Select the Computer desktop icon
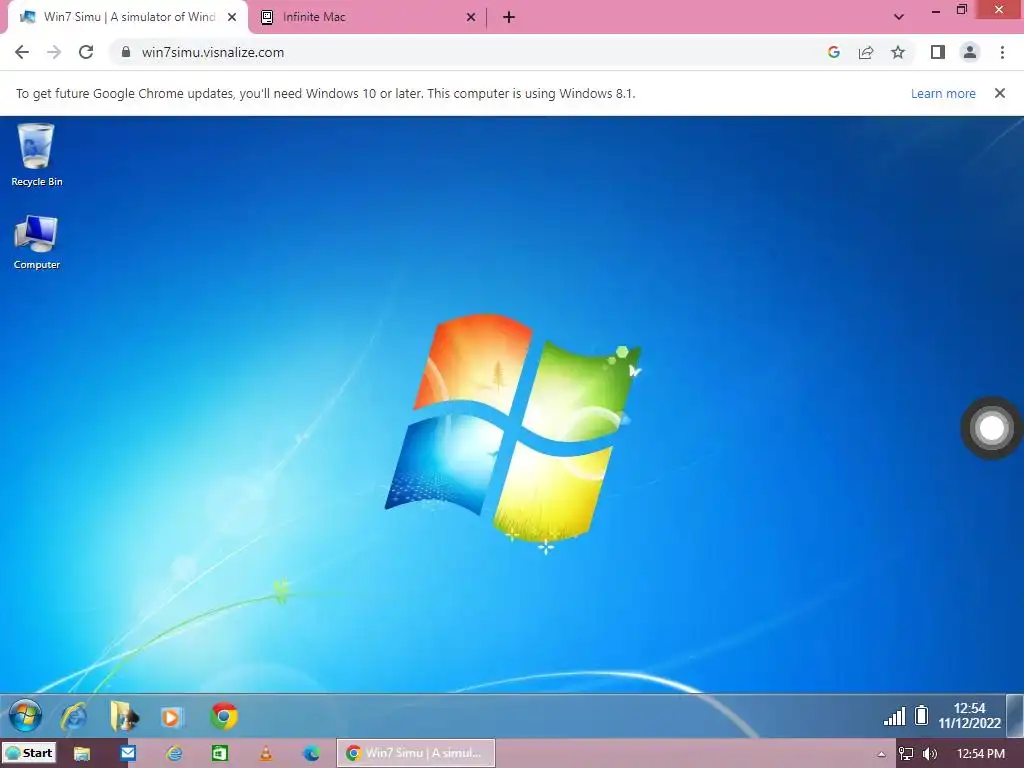Viewport: 1024px width, 768px height. [37, 242]
